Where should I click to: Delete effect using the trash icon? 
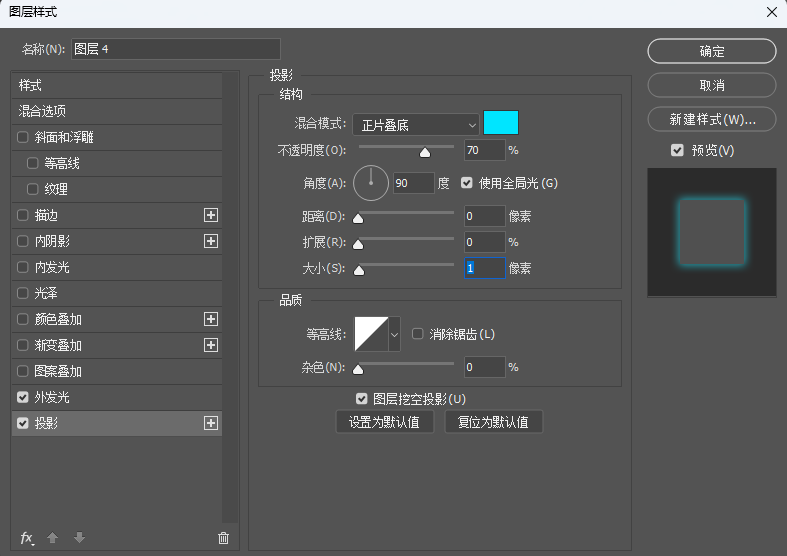coord(223,538)
